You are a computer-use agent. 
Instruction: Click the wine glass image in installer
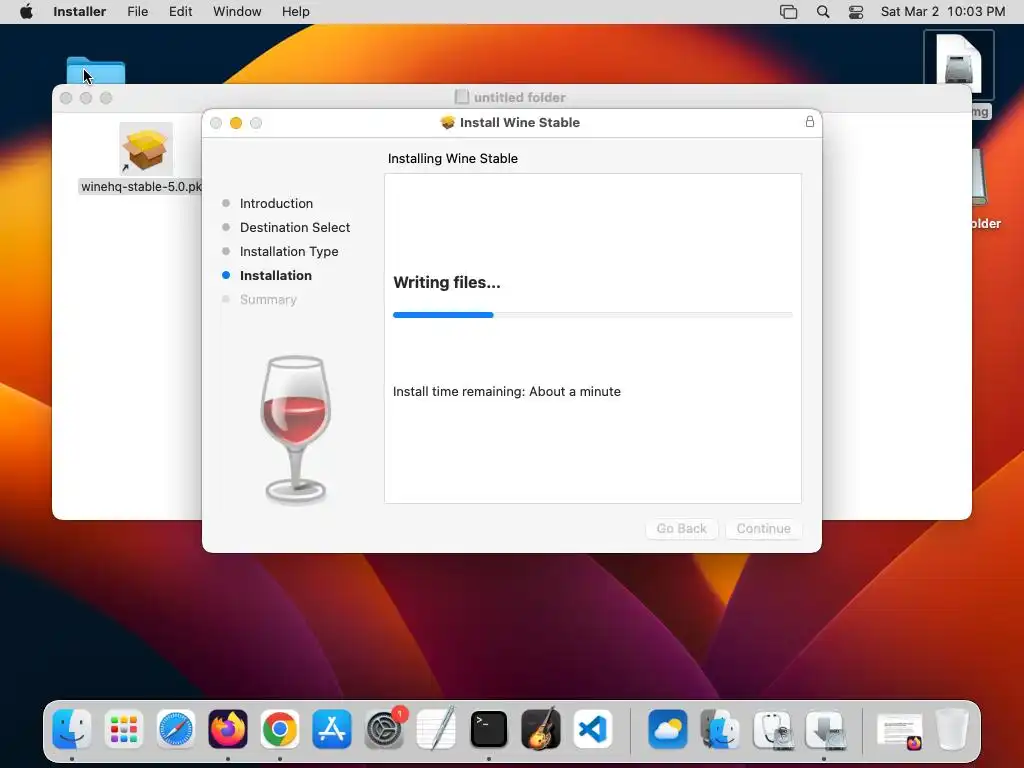coord(295,430)
